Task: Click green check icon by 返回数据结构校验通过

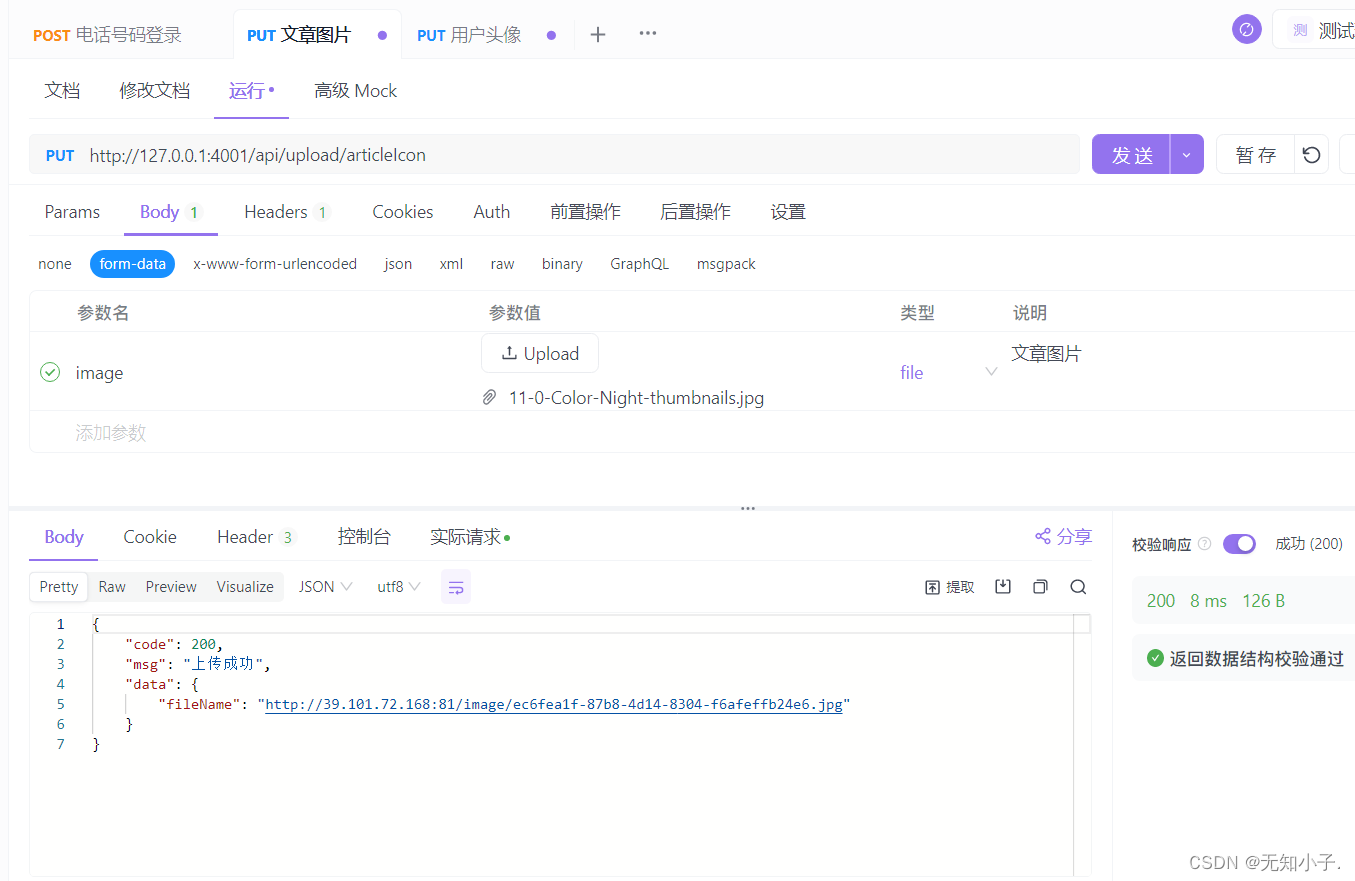Action: coord(1155,659)
